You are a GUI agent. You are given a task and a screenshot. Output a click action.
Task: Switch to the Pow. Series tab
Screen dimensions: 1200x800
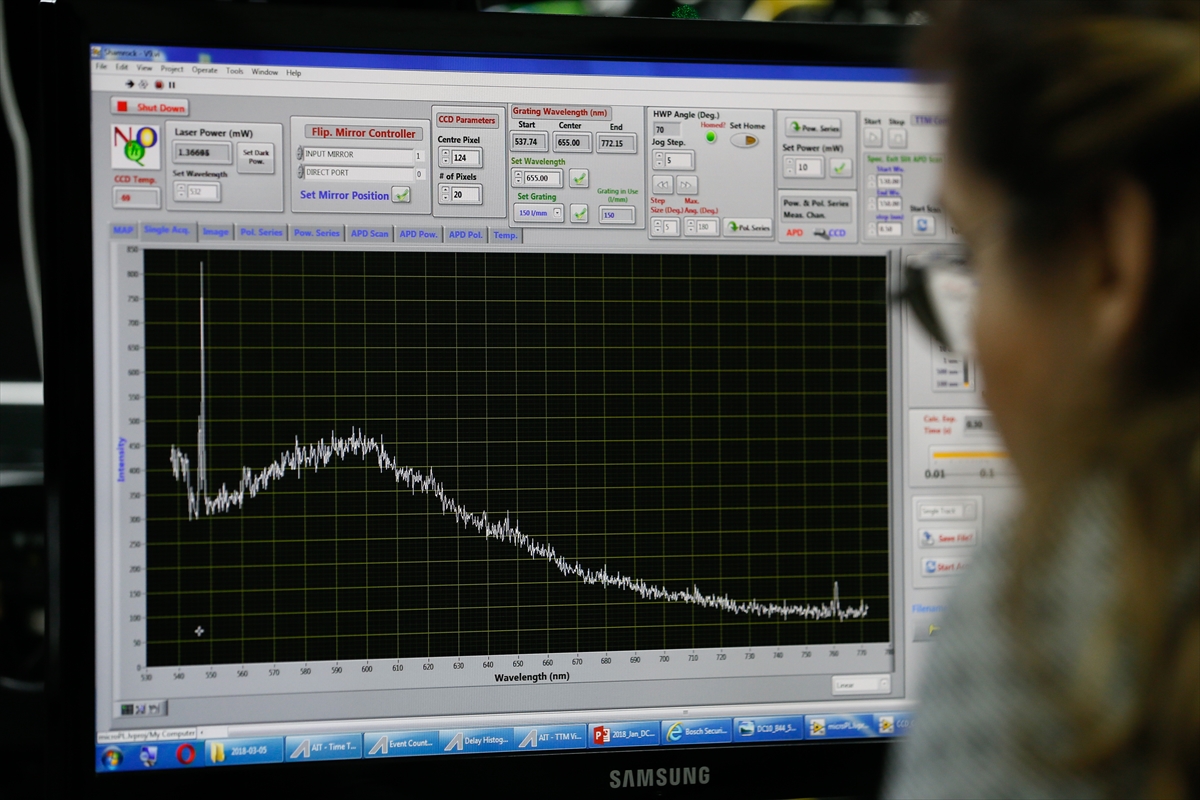tap(316, 233)
